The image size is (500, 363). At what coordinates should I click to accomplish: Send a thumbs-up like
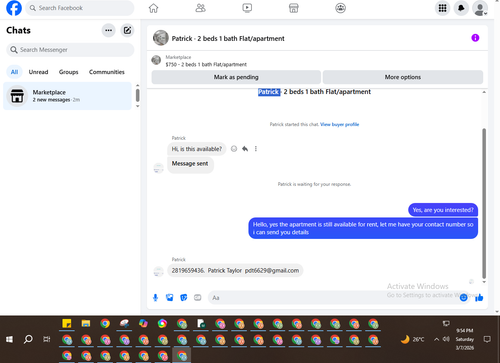(x=479, y=297)
